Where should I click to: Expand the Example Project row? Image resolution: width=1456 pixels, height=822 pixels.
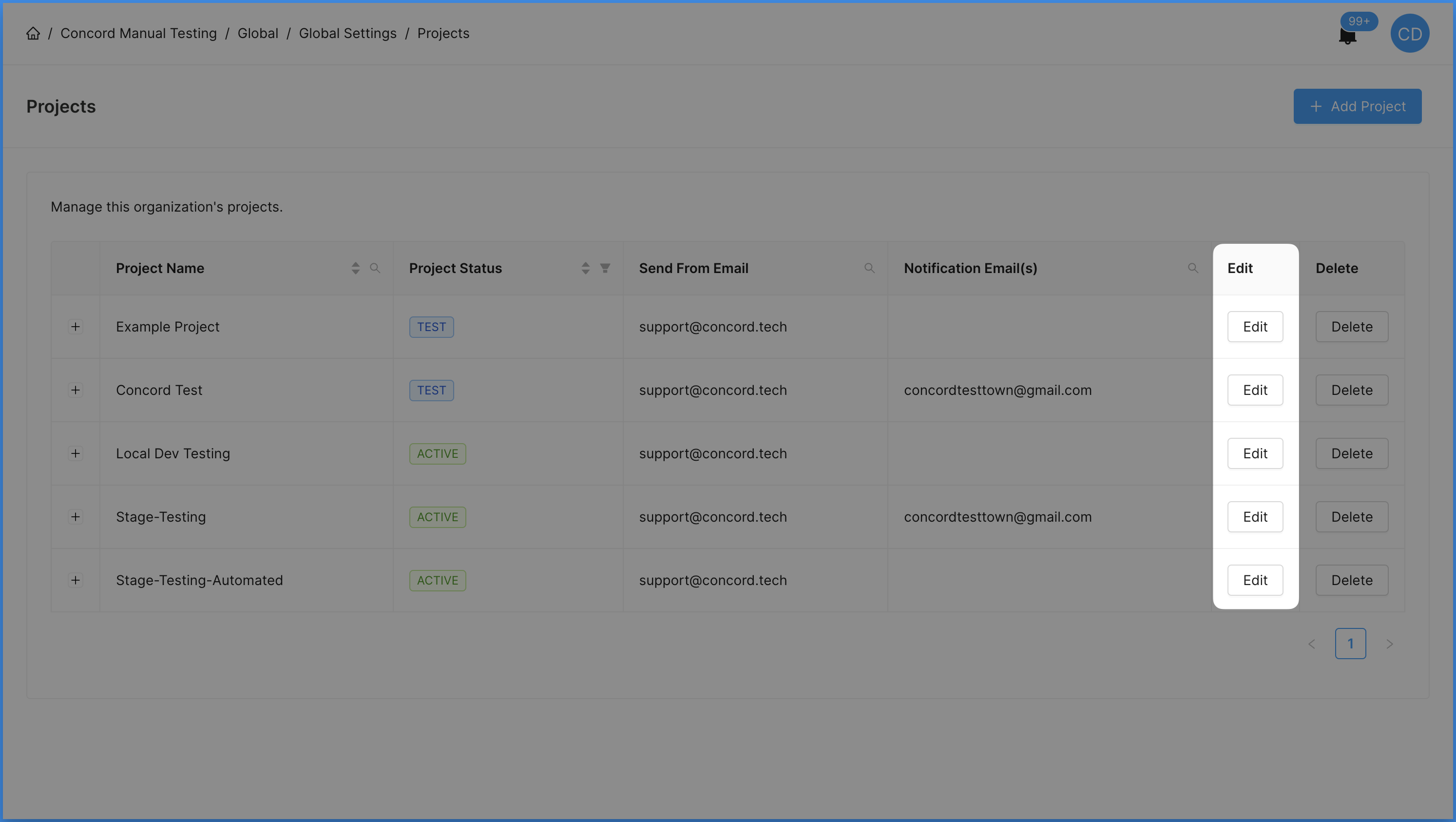(75, 326)
